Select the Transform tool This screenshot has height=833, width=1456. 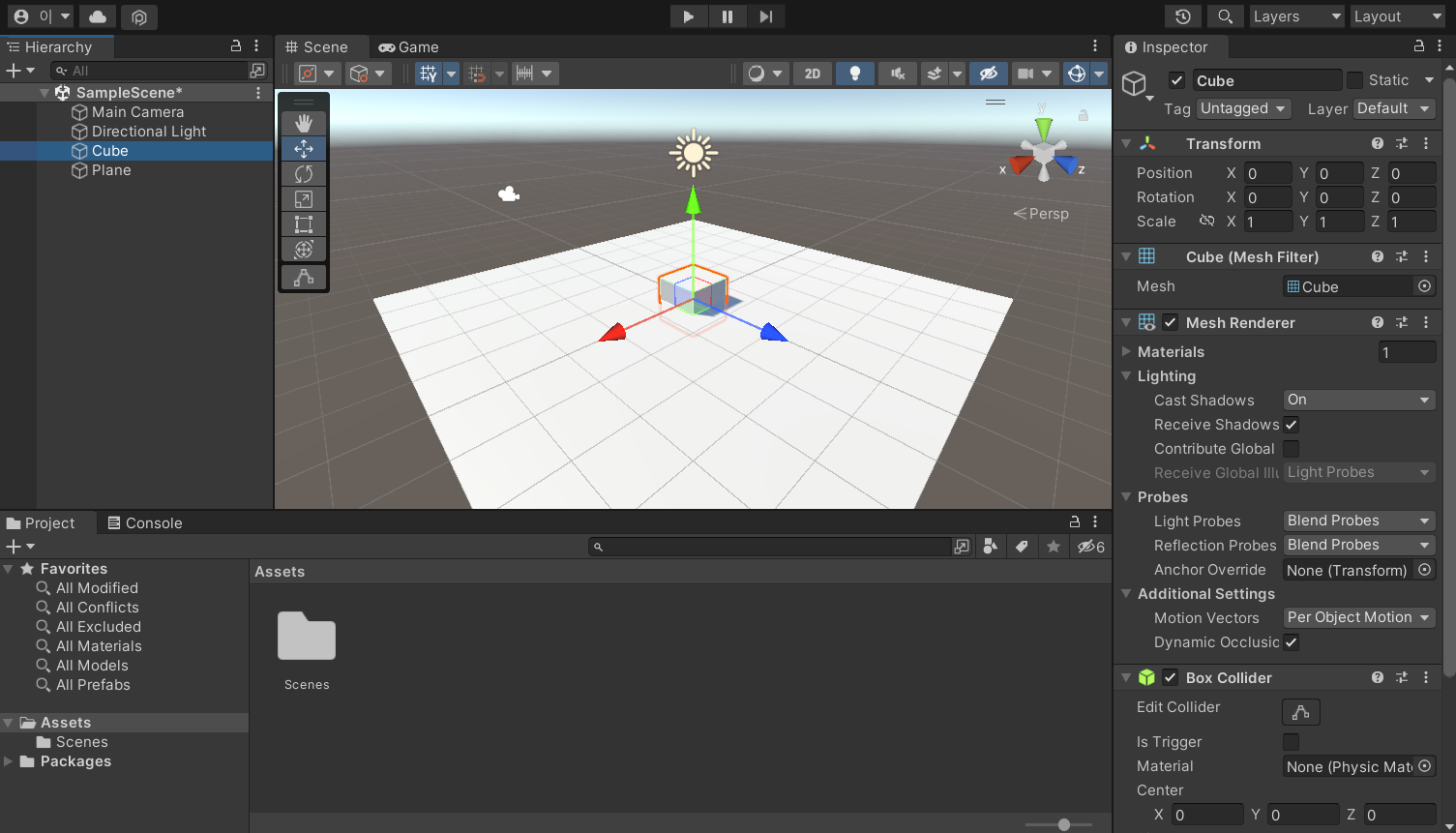coord(304,250)
